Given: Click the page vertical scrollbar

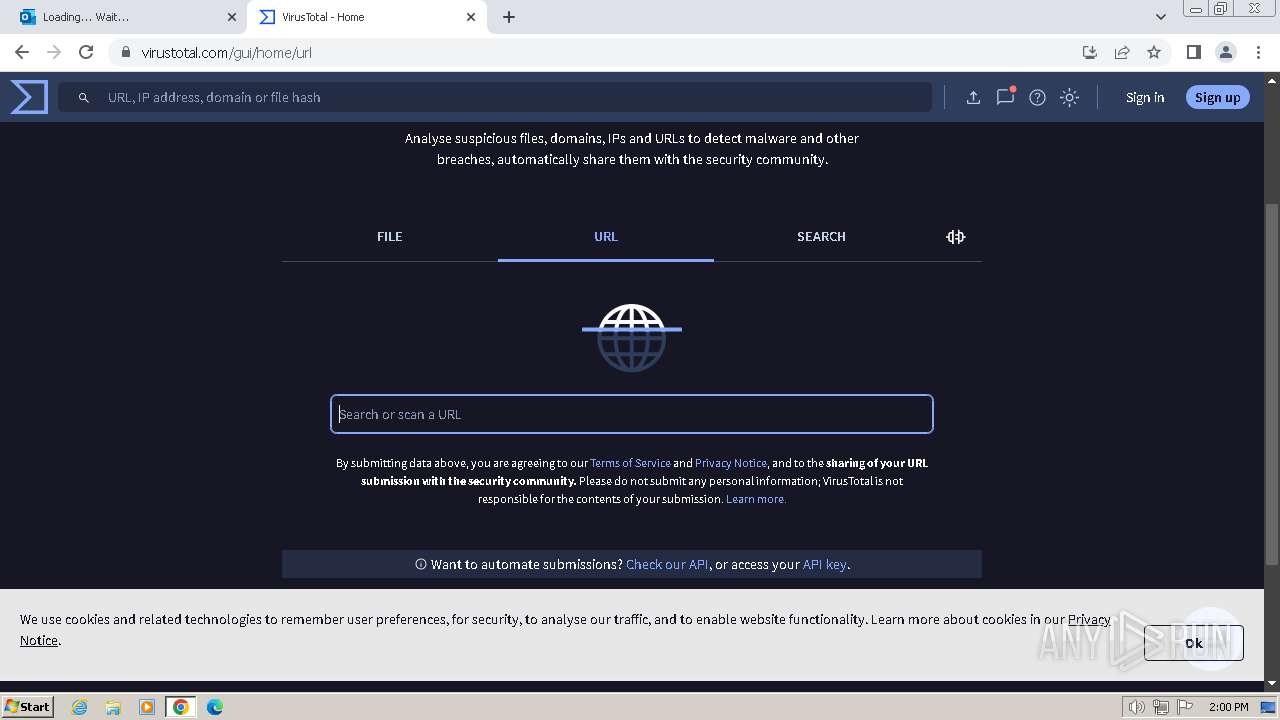Looking at the screenshot, I should (x=1272, y=383).
